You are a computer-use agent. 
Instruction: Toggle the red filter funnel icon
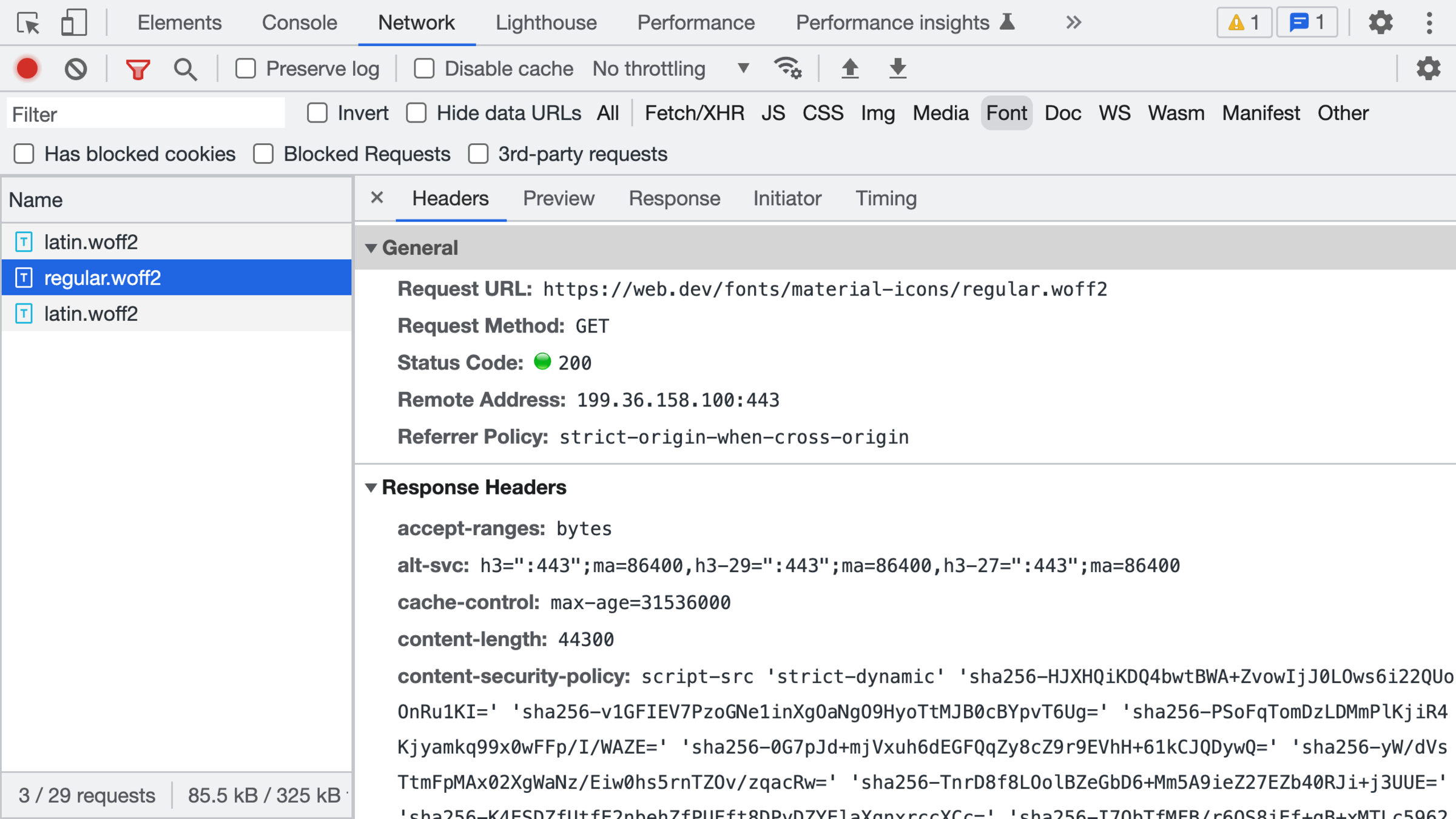coord(138,69)
